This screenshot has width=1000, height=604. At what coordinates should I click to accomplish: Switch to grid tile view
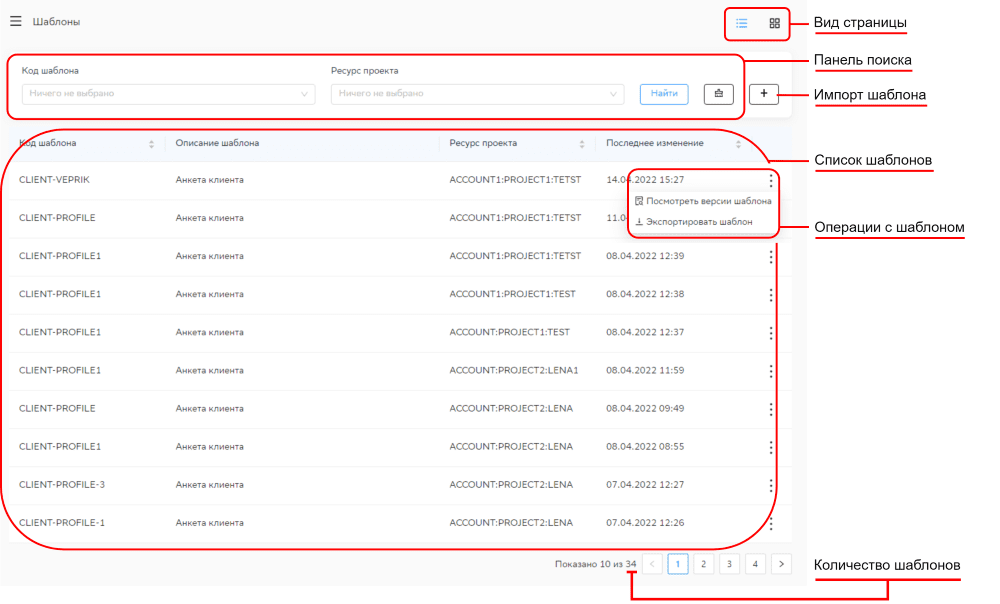[774, 23]
